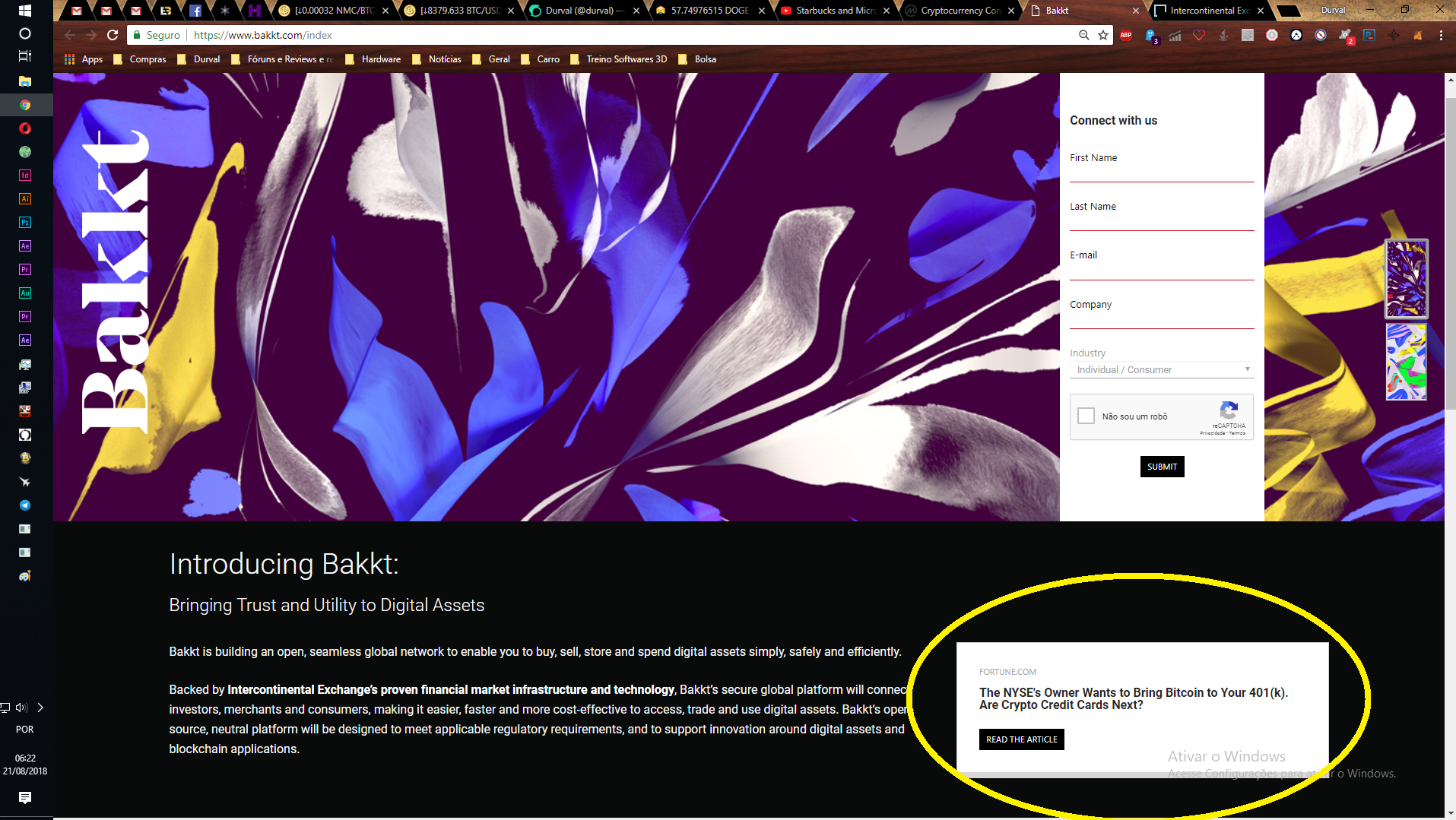This screenshot has height=820, width=1456.
Task: Open Adobe InDesign from the taskbar
Action: coord(25,176)
